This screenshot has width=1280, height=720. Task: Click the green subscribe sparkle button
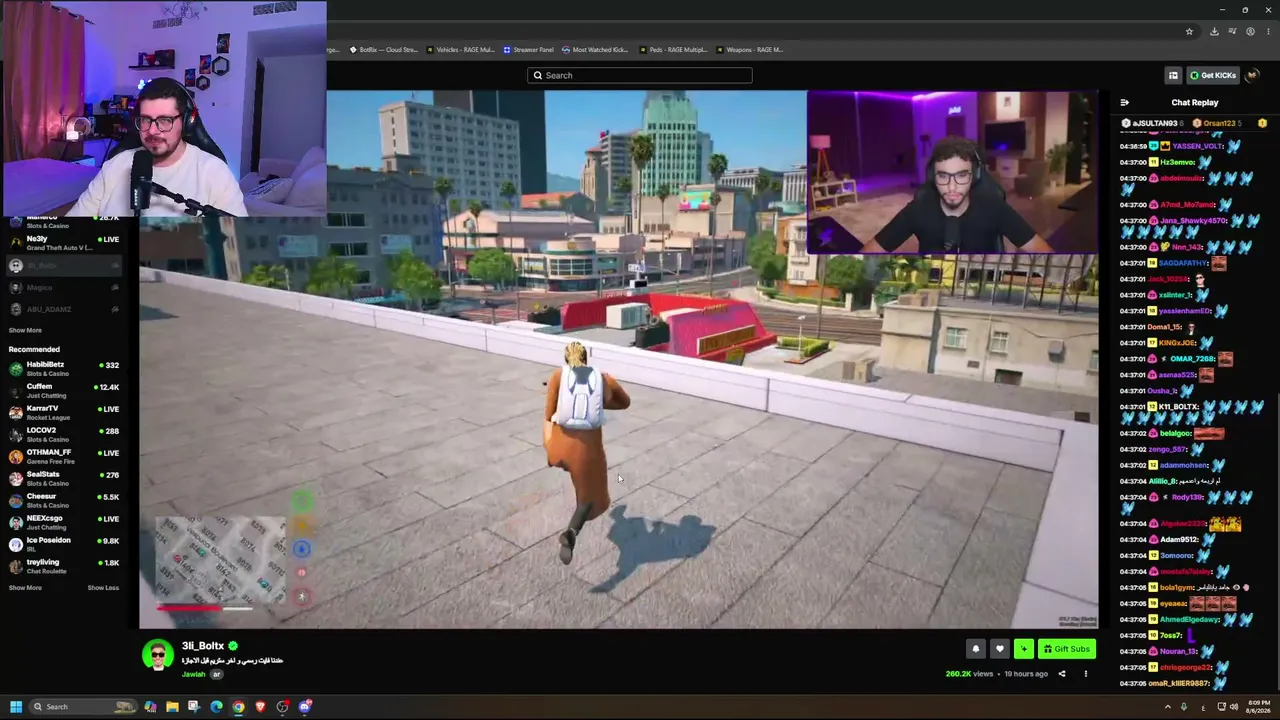[1023, 649]
